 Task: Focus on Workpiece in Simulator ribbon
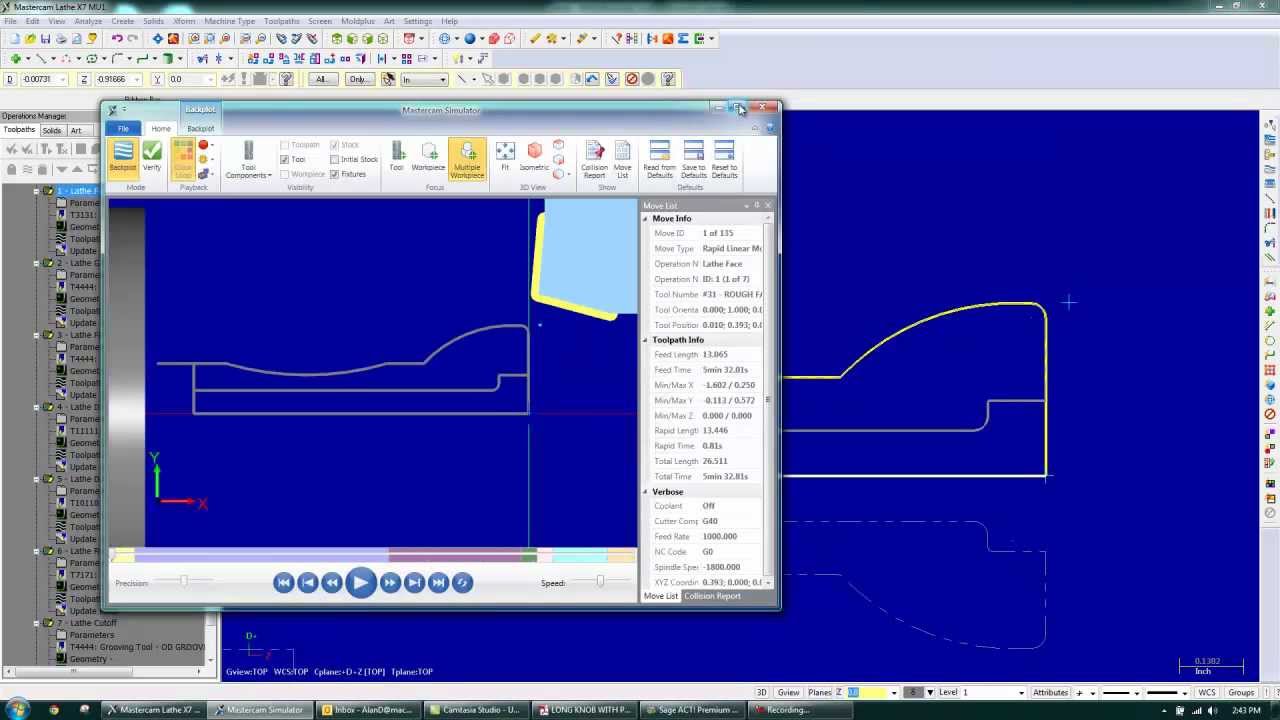[x=428, y=159]
